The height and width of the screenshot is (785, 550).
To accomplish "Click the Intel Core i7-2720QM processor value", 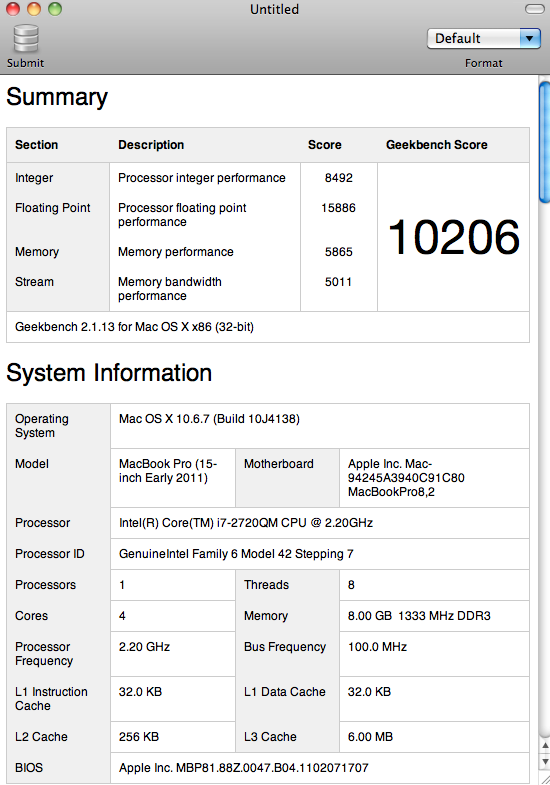I will 246,523.
